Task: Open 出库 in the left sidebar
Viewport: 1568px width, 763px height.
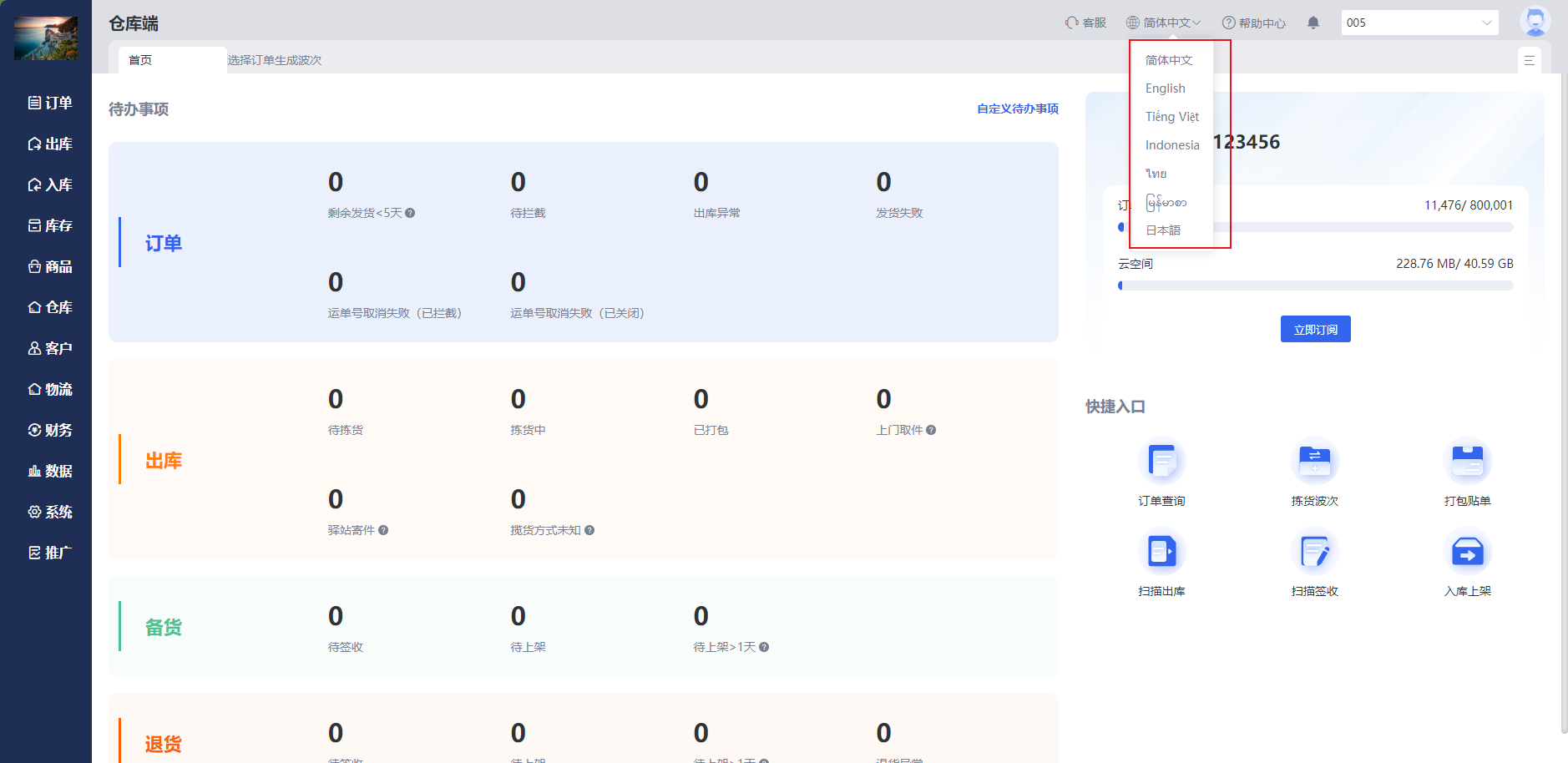Action: pyautogui.click(x=50, y=144)
